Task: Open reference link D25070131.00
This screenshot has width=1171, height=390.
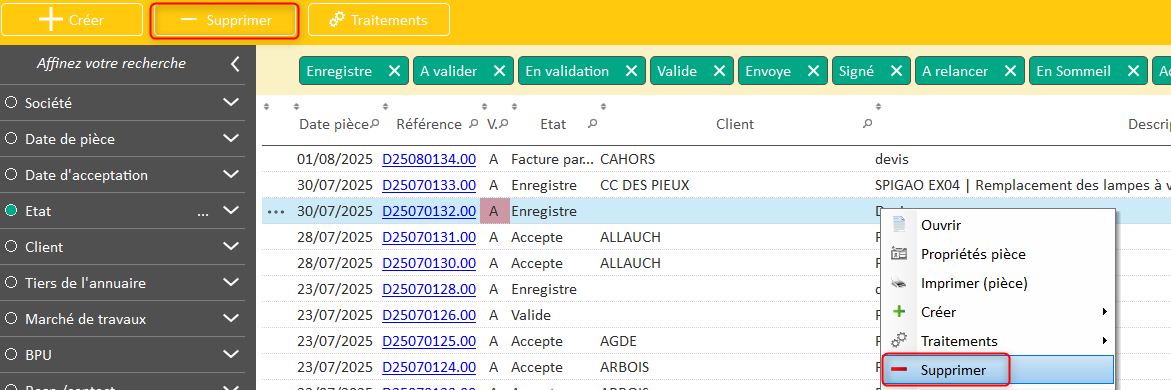Action: coord(429,237)
